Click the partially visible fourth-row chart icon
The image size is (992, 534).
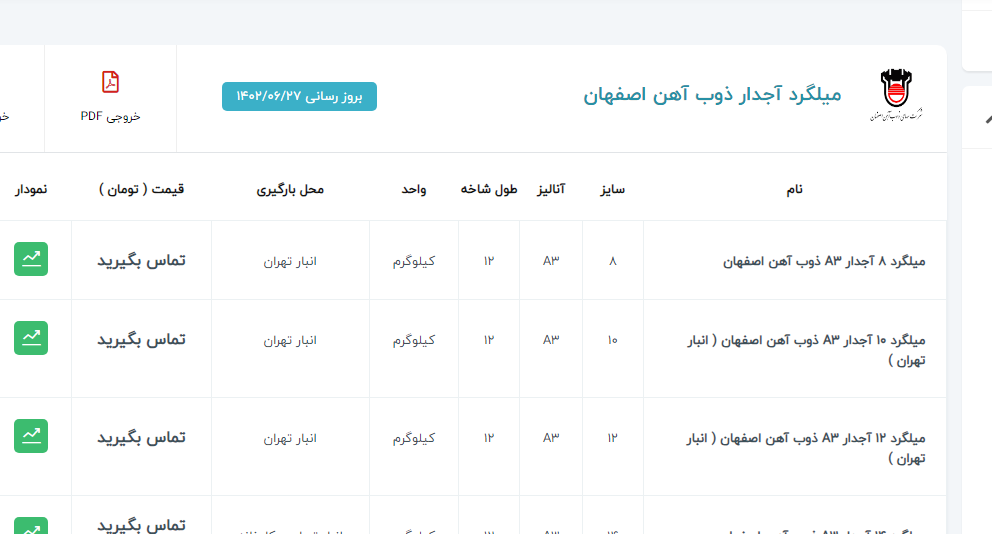point(31,526)
